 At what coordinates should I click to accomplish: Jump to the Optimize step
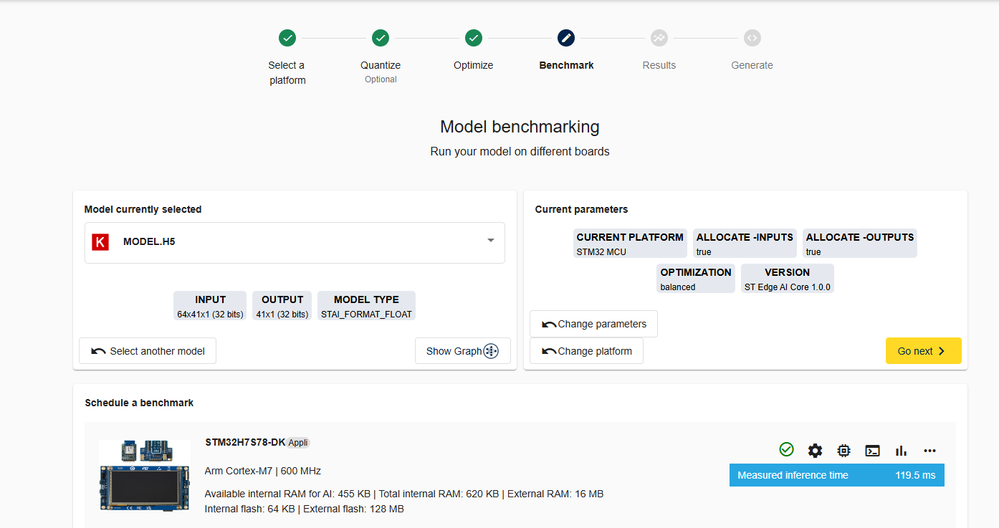point(473,38)
